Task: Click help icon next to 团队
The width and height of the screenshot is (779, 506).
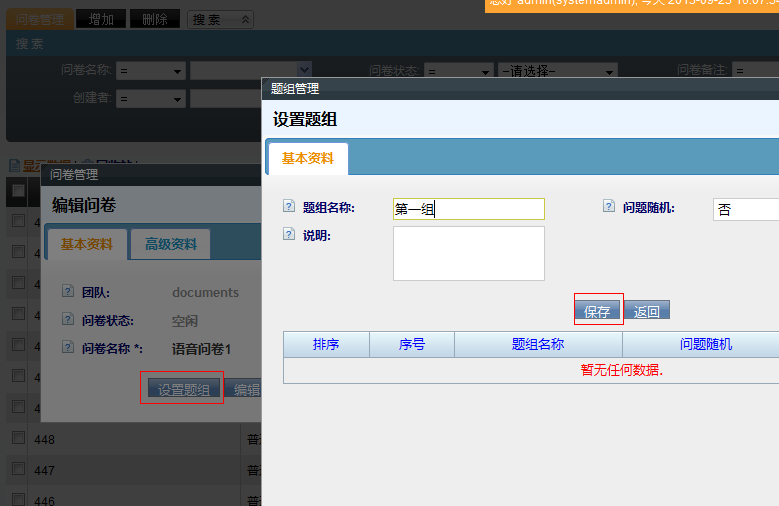Action: click(68, 292)
